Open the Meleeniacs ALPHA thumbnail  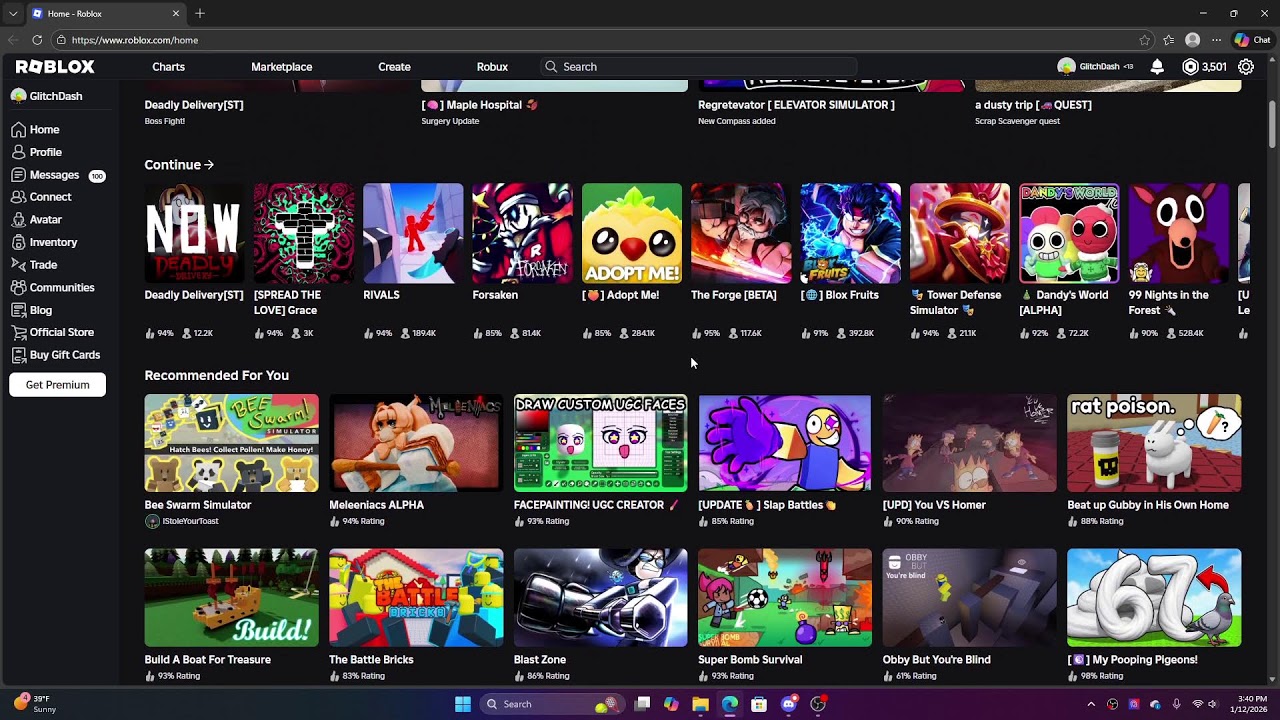[x=416, y=443]
